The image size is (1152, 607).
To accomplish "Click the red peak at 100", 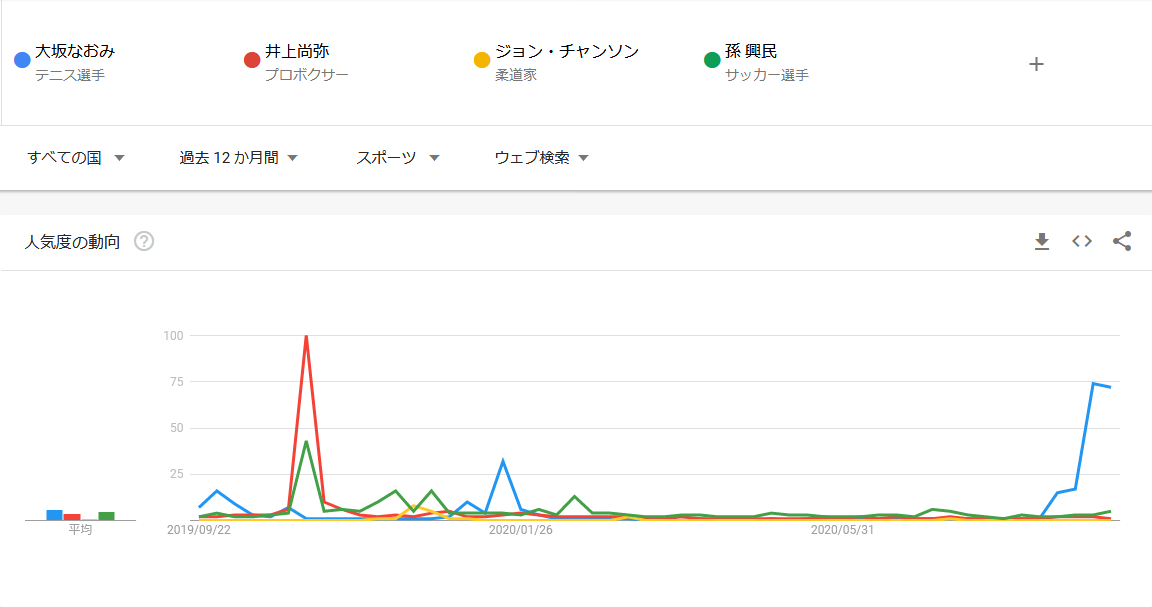I will pos(306,337).
